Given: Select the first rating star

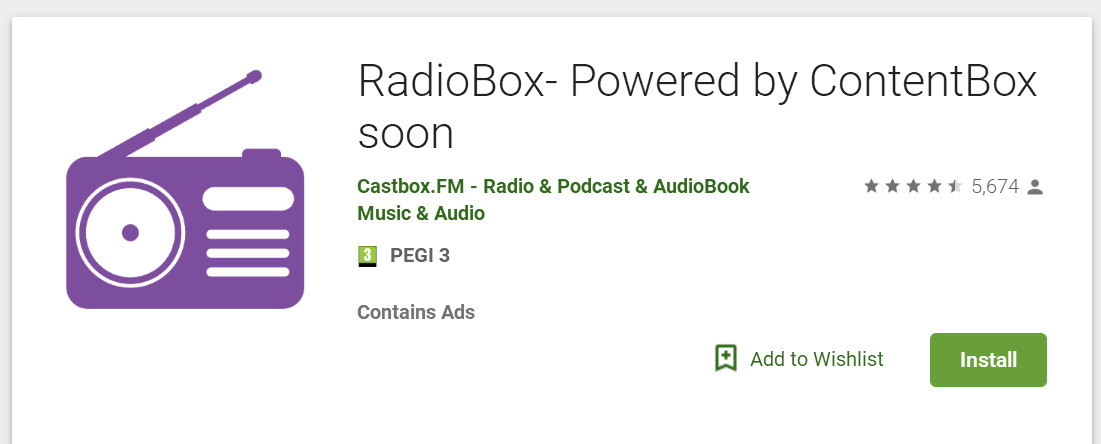Looking at the screenshot, I should coord(871,186).
